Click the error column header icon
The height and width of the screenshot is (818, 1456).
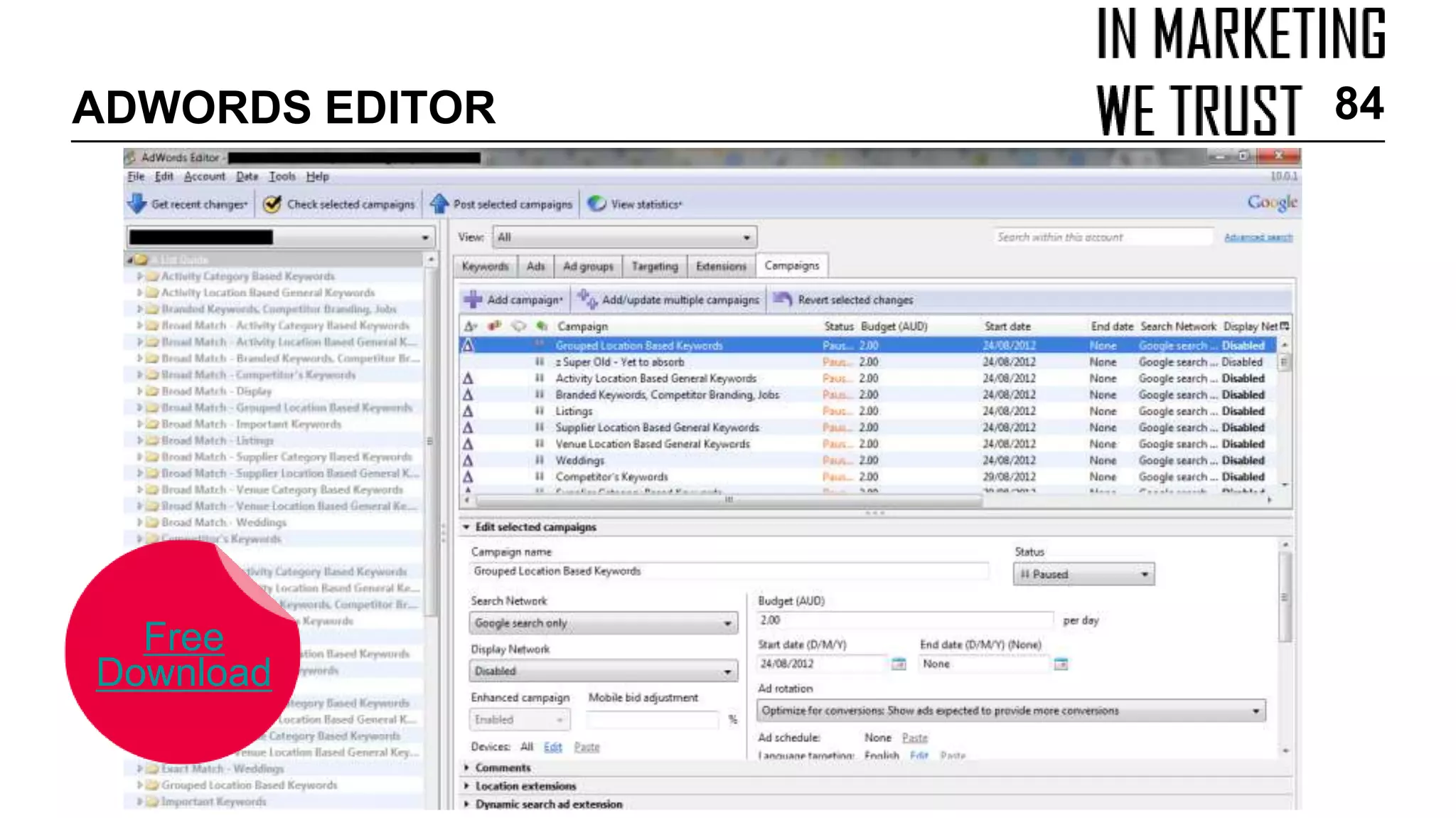coord(495,326)
